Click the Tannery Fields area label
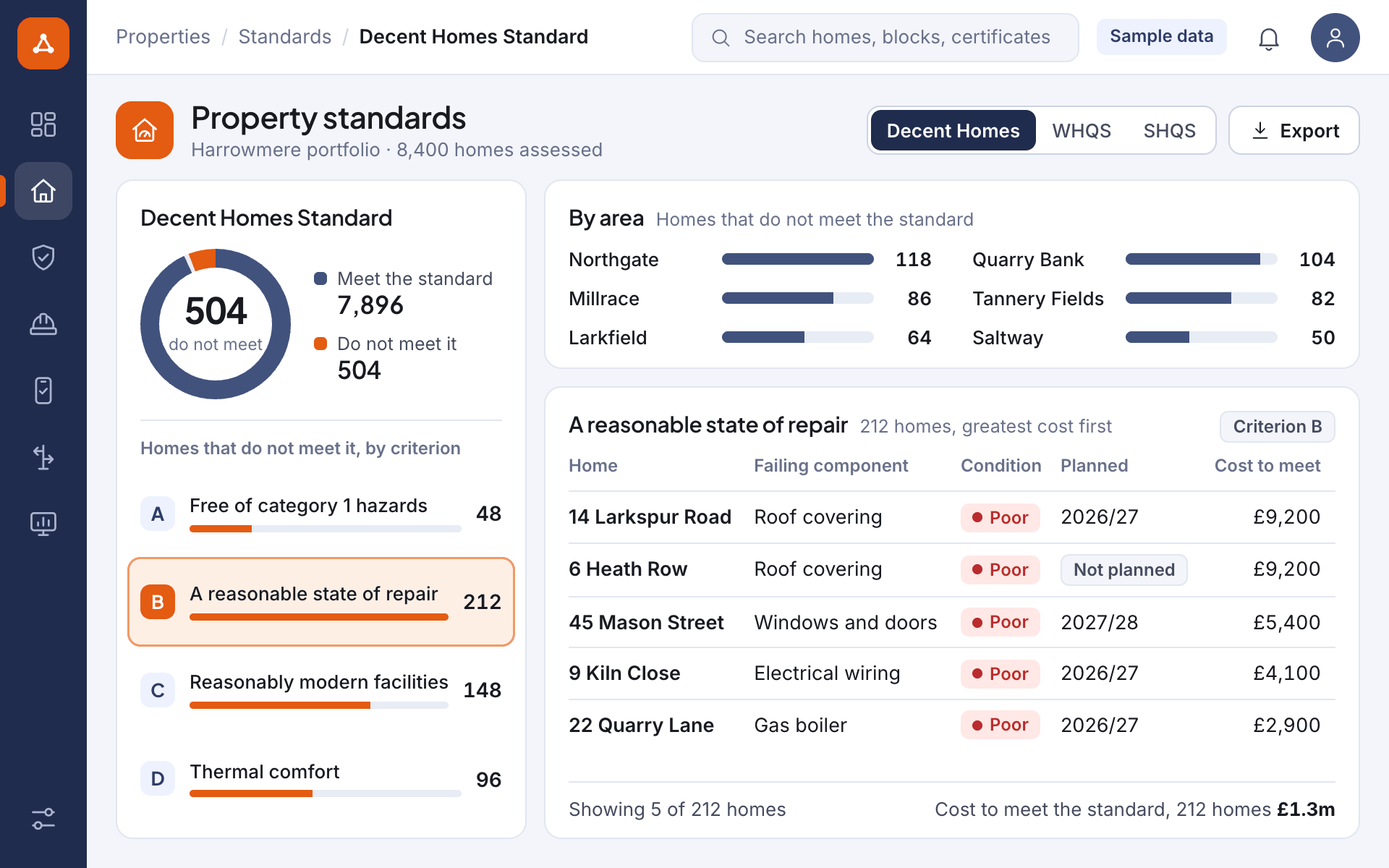1389x868 pixels. [1038, 299]
